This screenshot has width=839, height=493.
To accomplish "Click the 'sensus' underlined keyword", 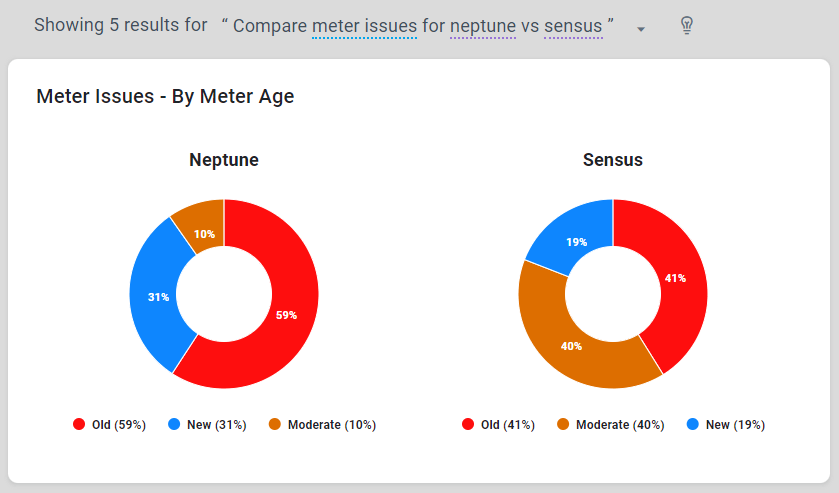I will pyautogui.click(x=573, y=25).
